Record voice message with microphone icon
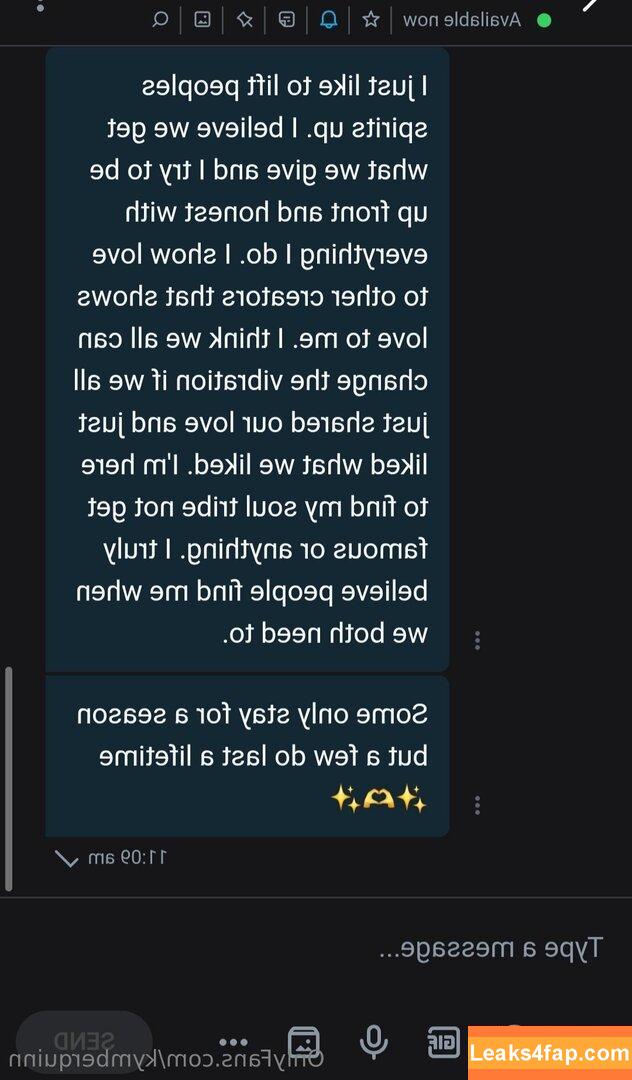Screen dimensions: 632x1080 point(373,1041)
